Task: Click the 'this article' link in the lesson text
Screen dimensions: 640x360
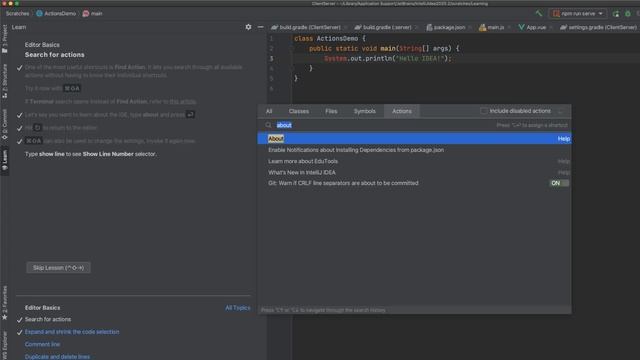Action: (182, 101)
